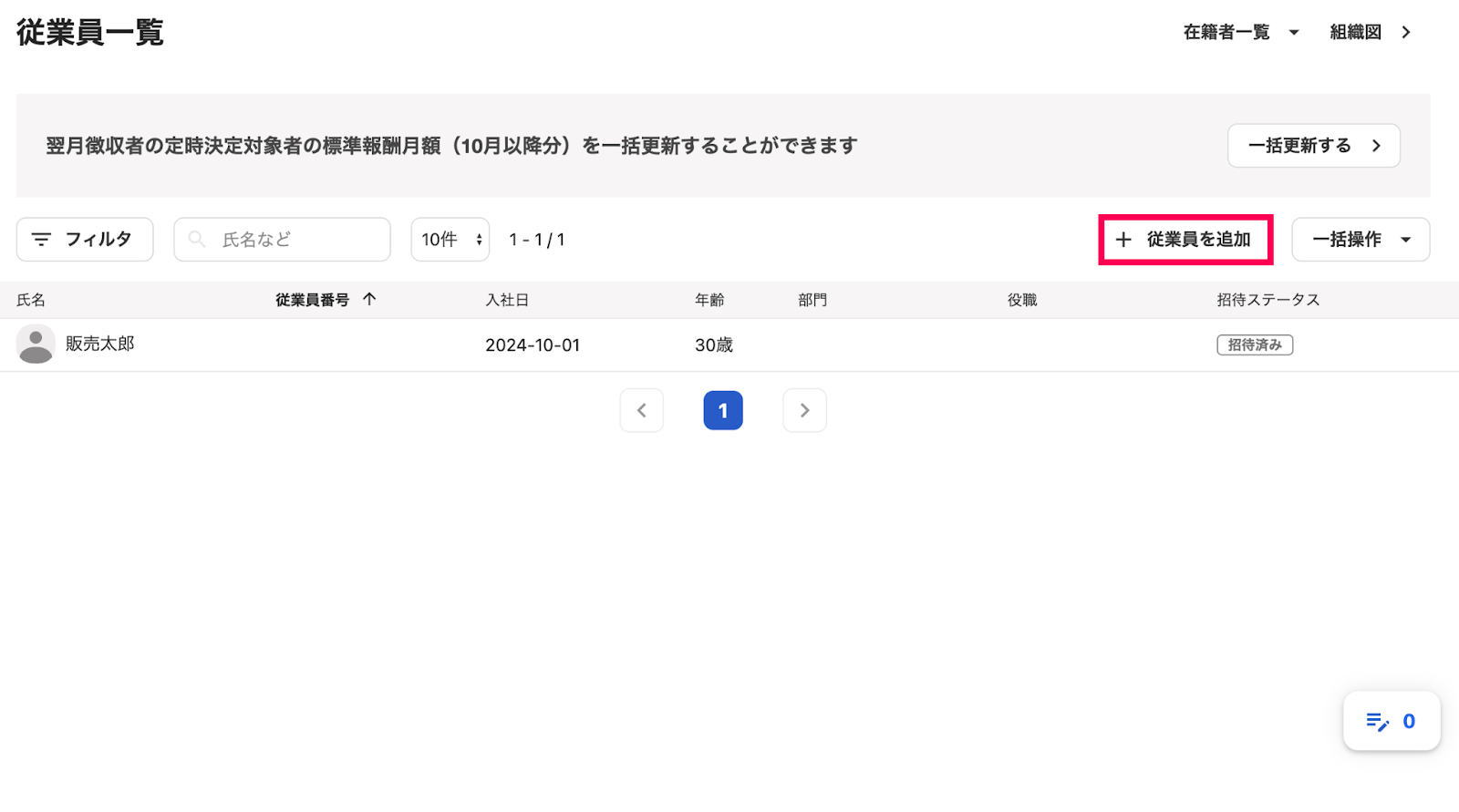
Task: Open the フィルタ button
Action: coord(85,240)
